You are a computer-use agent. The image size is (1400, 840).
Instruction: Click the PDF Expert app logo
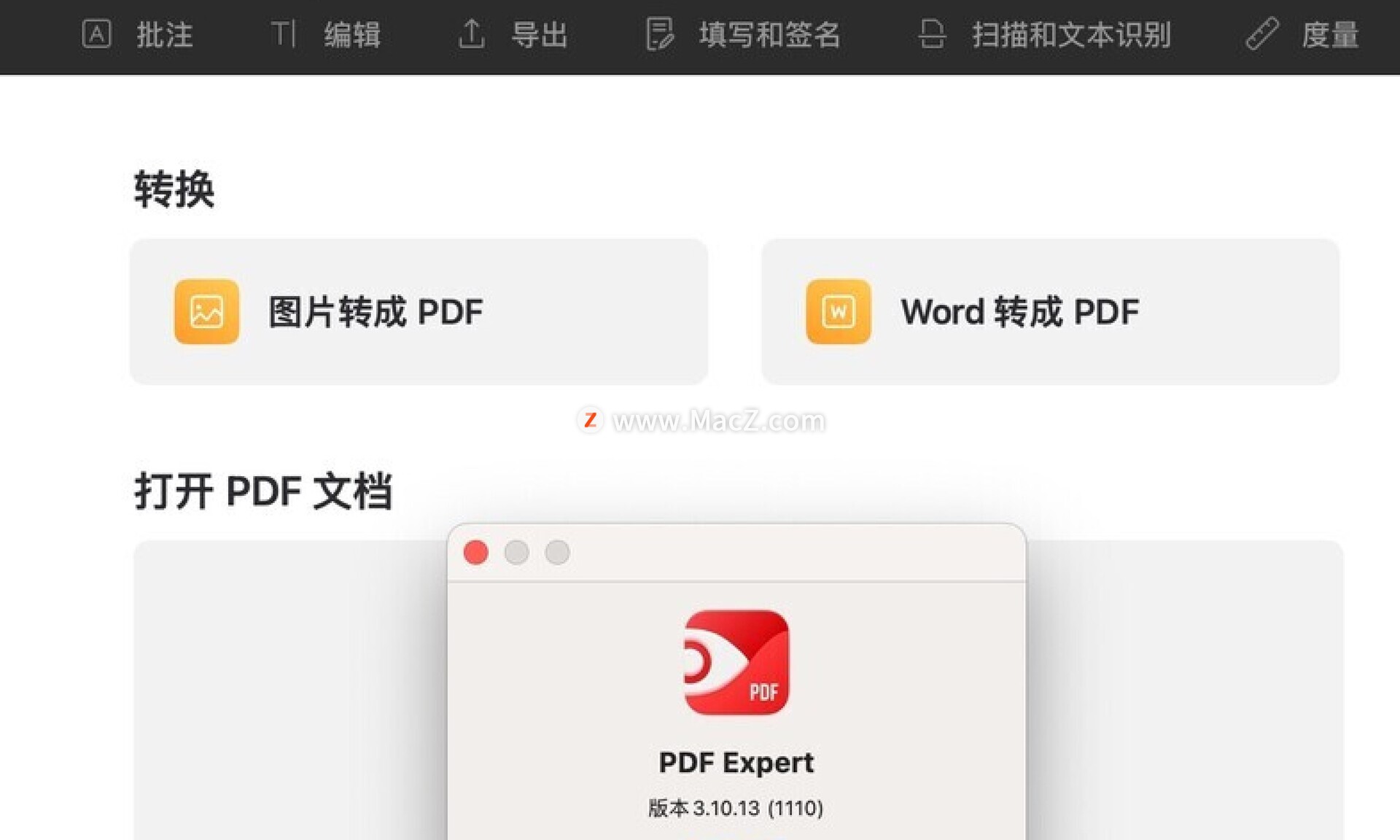pos(736,663)
